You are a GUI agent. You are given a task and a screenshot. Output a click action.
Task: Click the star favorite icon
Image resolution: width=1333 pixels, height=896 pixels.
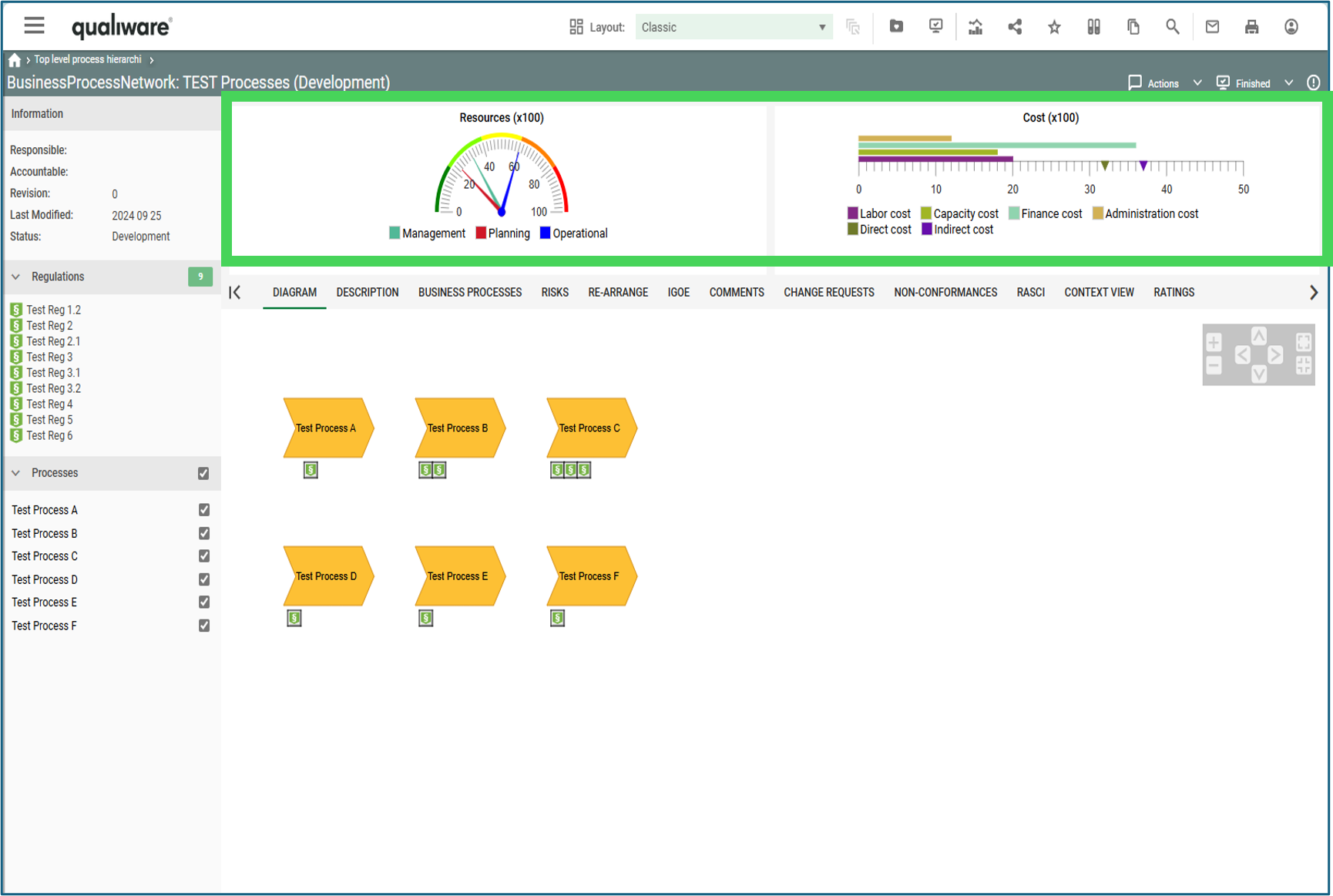(1054, 28)
